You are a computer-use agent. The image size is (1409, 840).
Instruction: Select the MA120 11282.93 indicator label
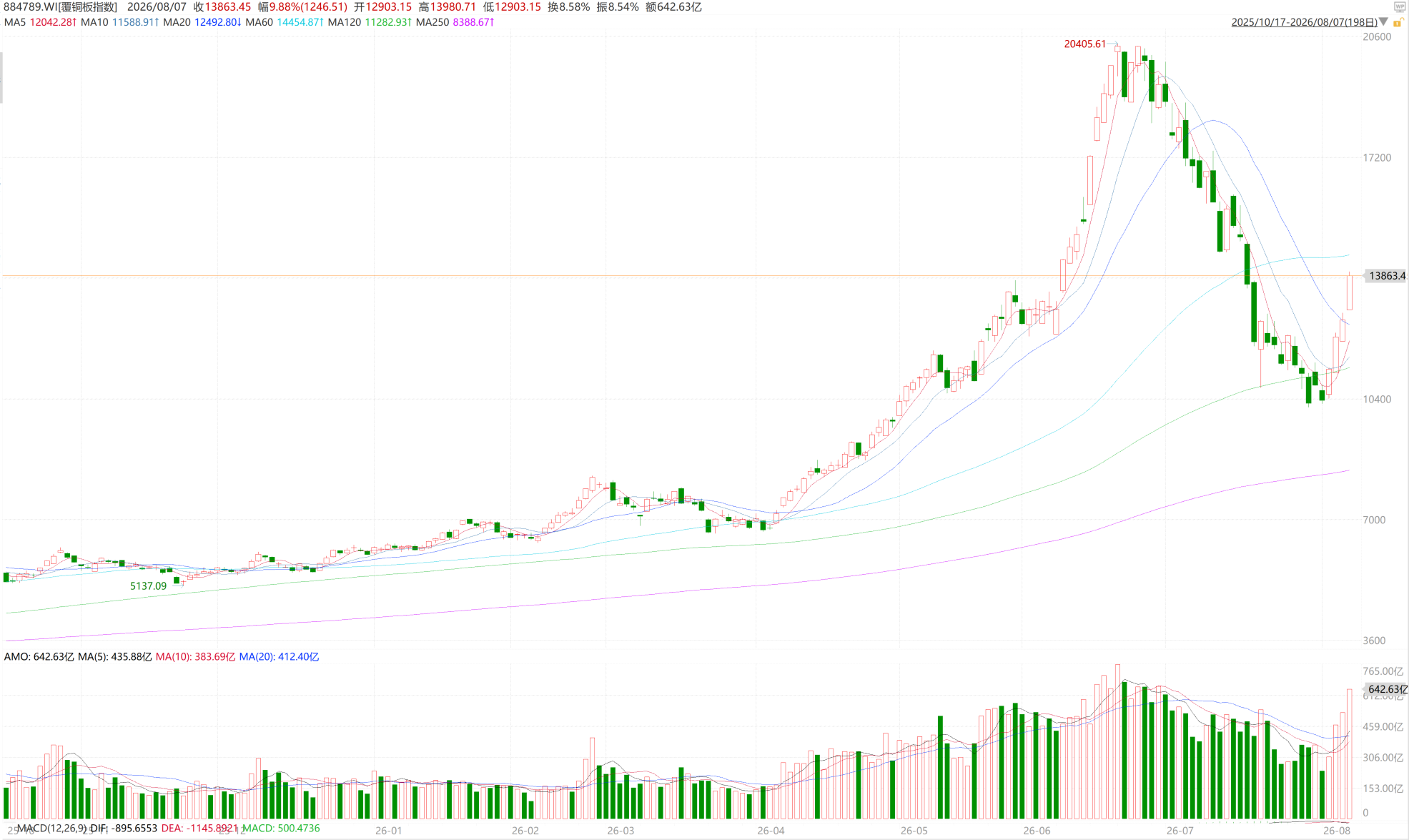[x=370, y=22]
